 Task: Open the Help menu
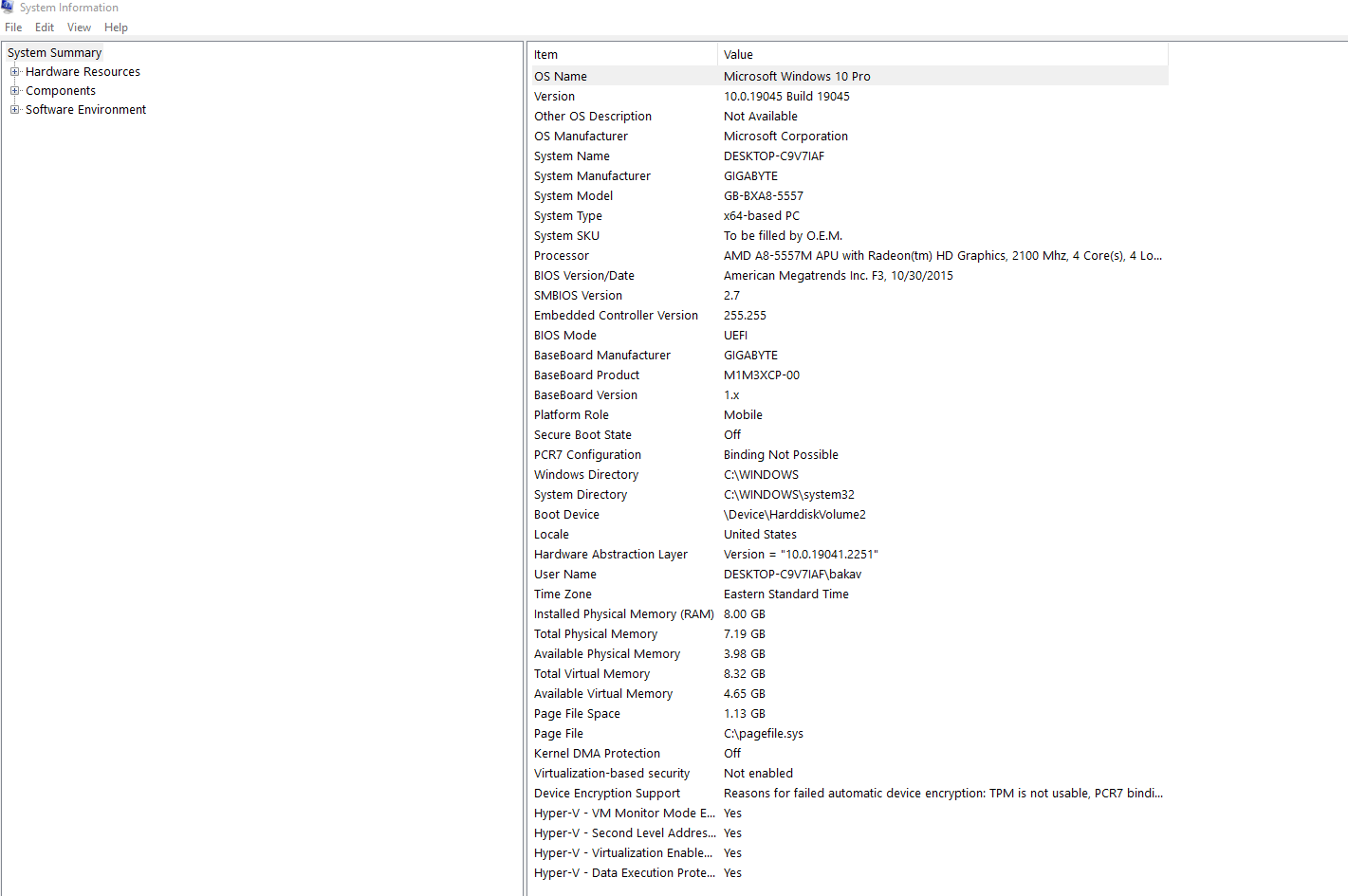[x=116, y=27]
